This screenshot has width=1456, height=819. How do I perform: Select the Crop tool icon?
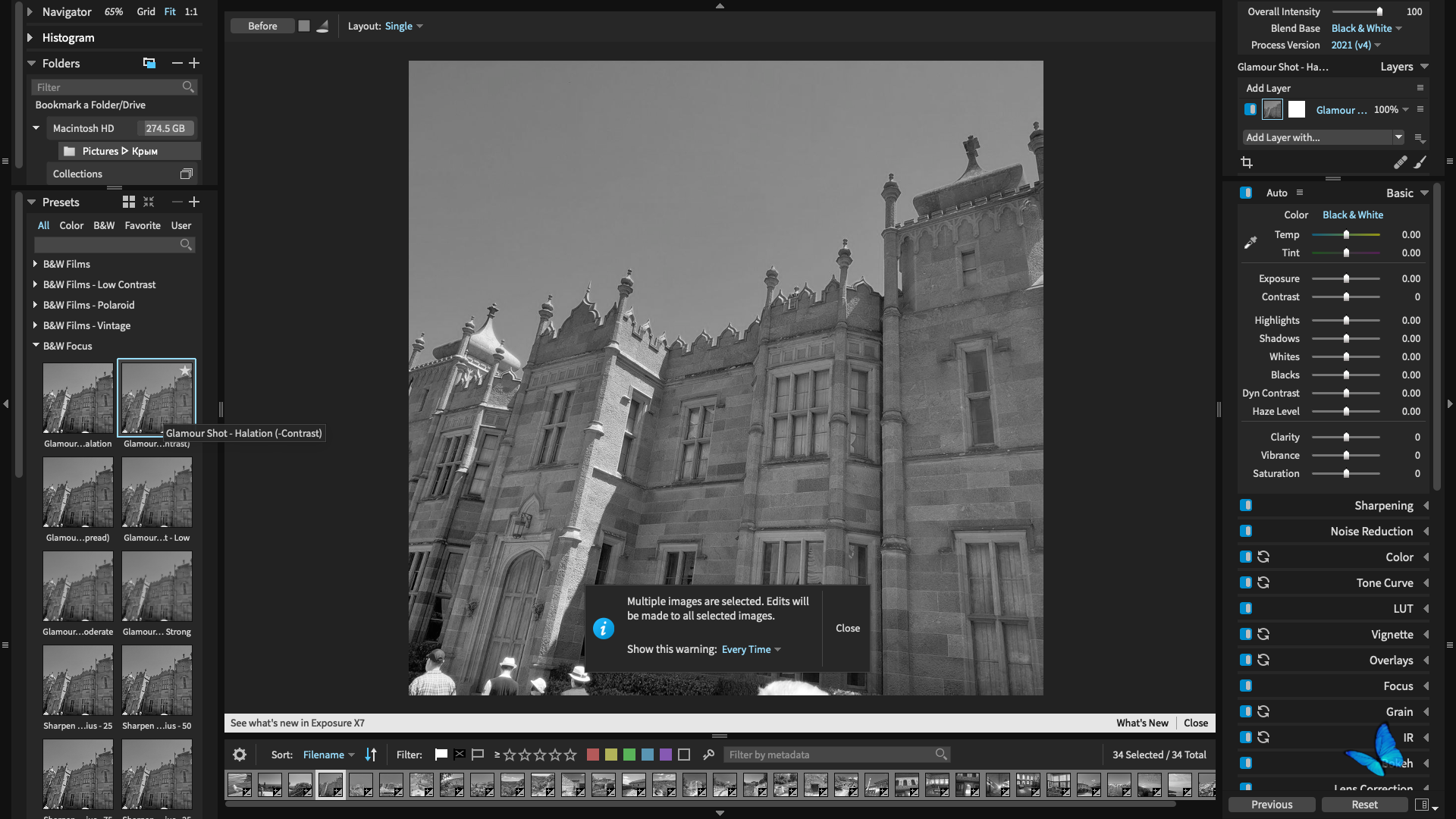click(x=1247, y=162)
